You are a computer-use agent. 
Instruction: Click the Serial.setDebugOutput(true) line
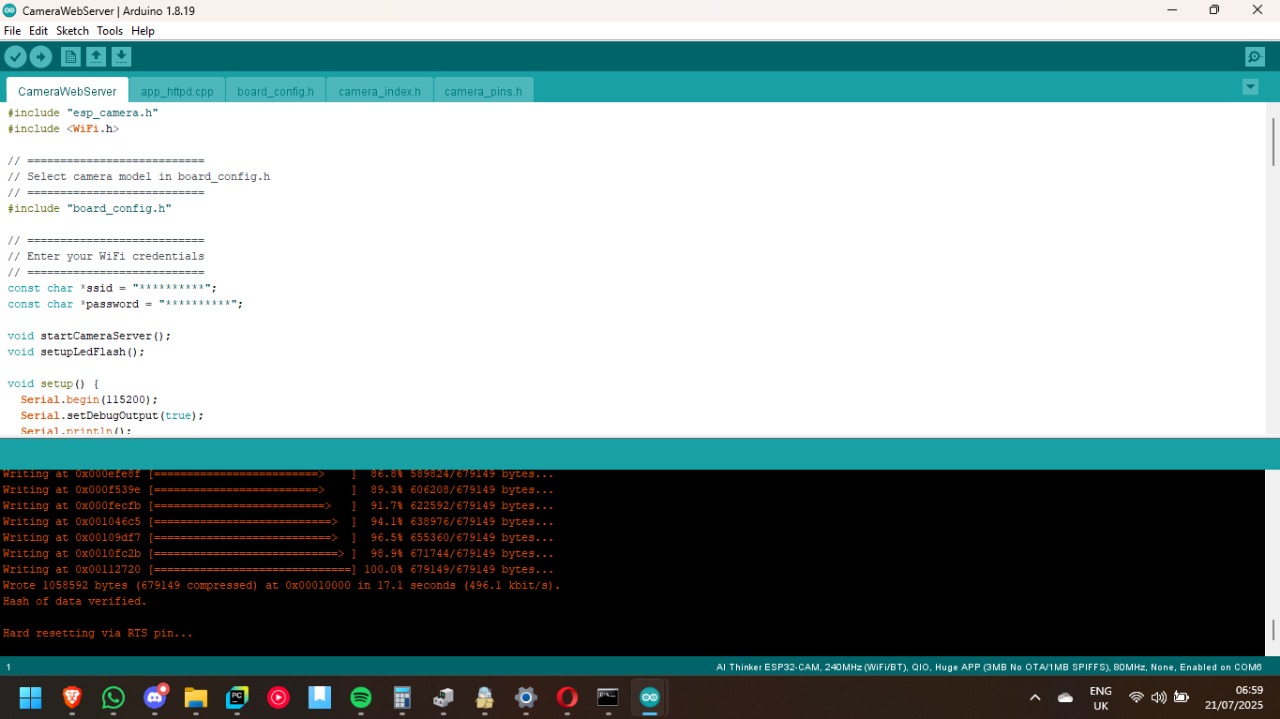pyautogui.click(x=112, y=416)
